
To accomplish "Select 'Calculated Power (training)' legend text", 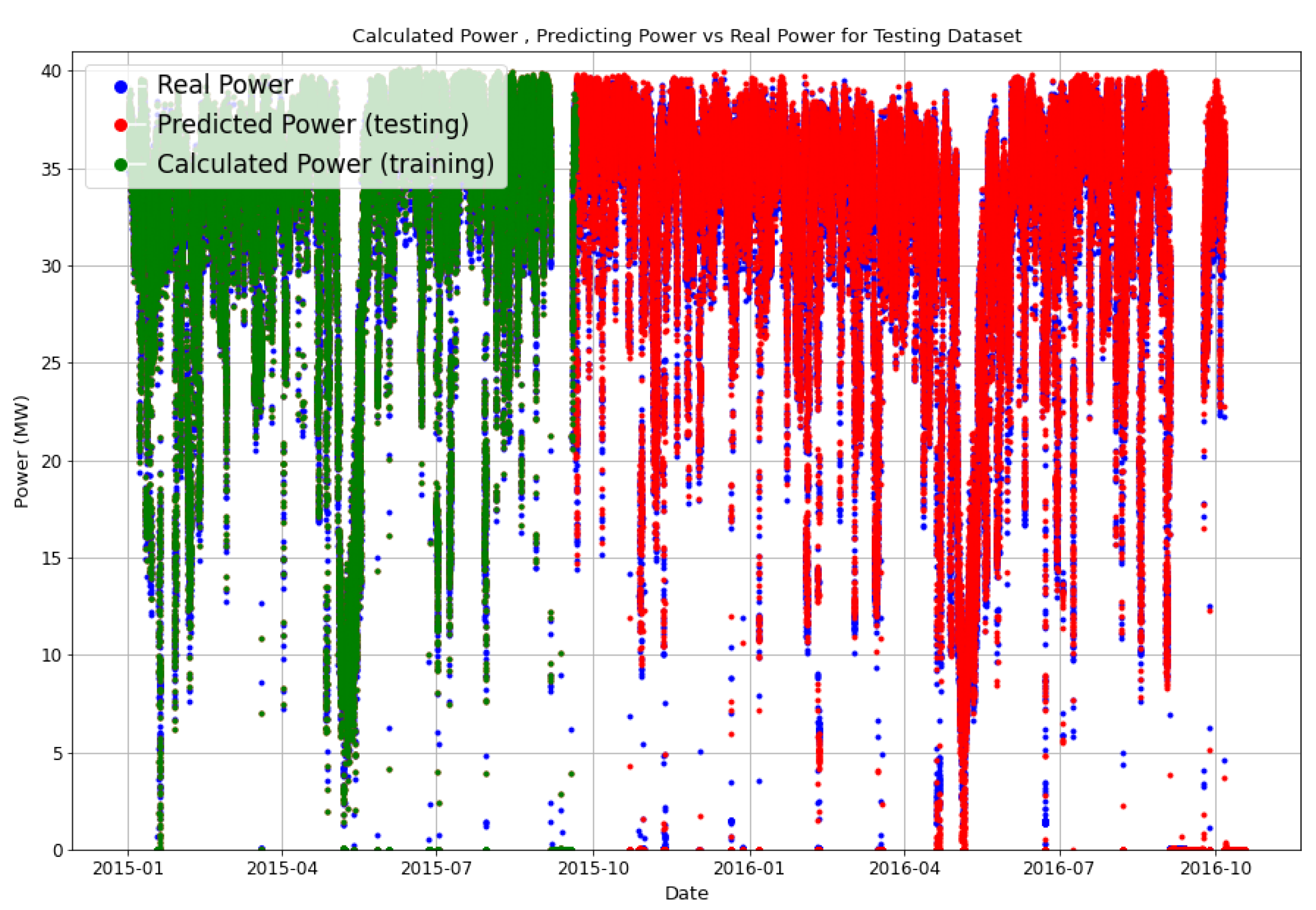I will point(325,164).
